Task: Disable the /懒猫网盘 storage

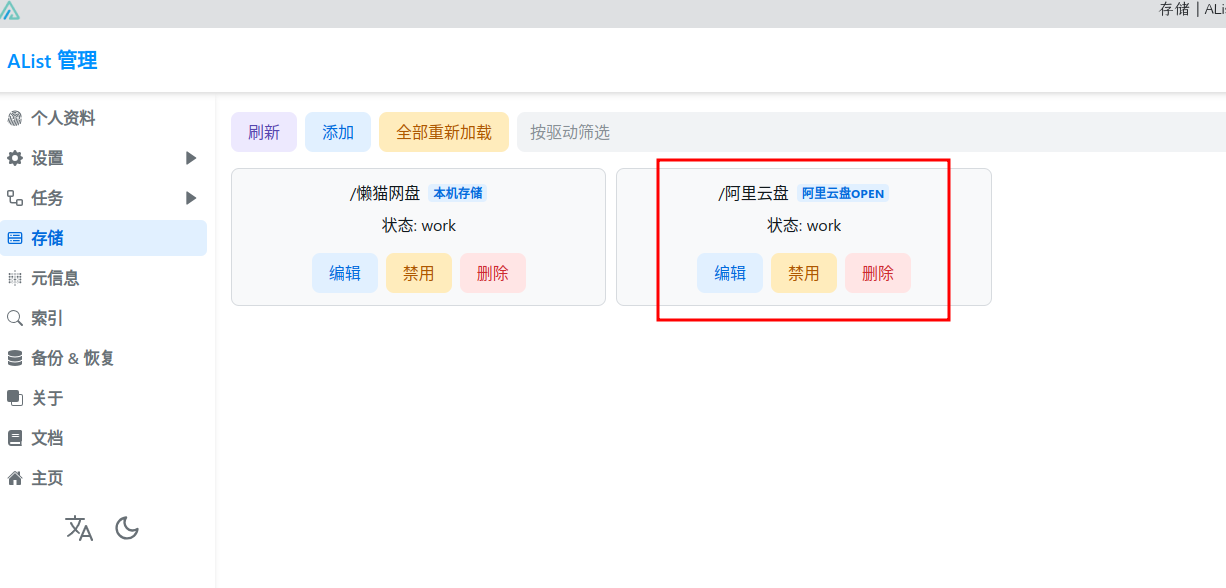Action: 419,273
